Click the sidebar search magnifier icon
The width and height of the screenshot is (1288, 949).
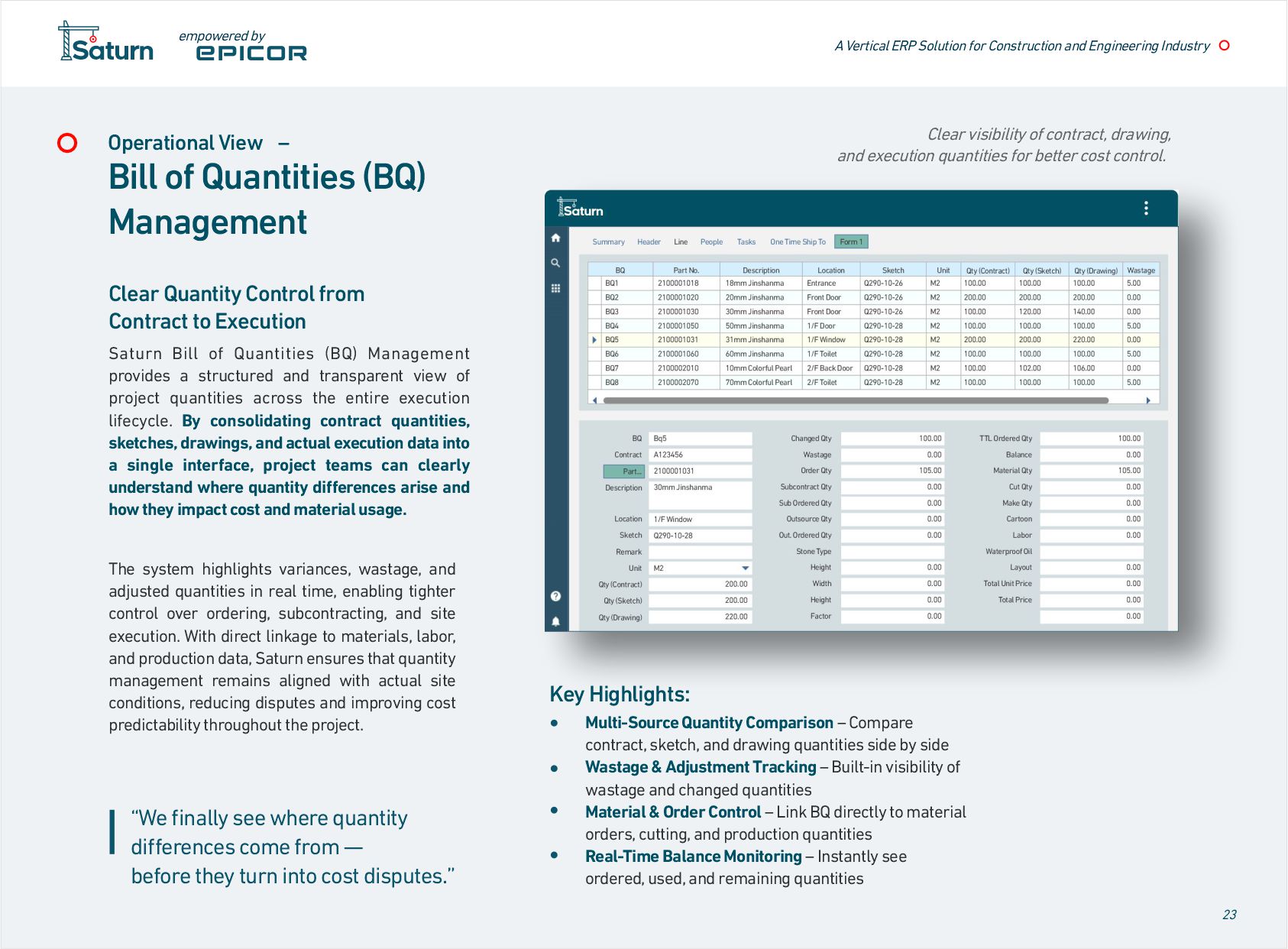click(x=555, y=263)
